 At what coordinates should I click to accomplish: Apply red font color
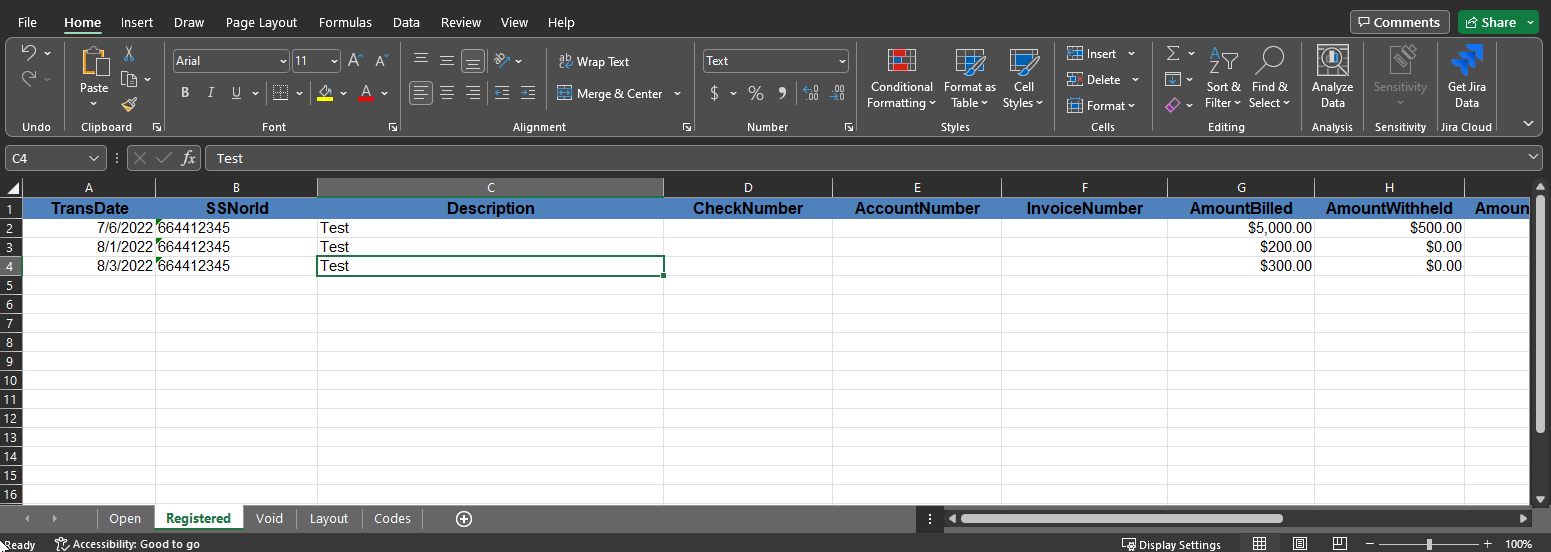tap(366, 93)
